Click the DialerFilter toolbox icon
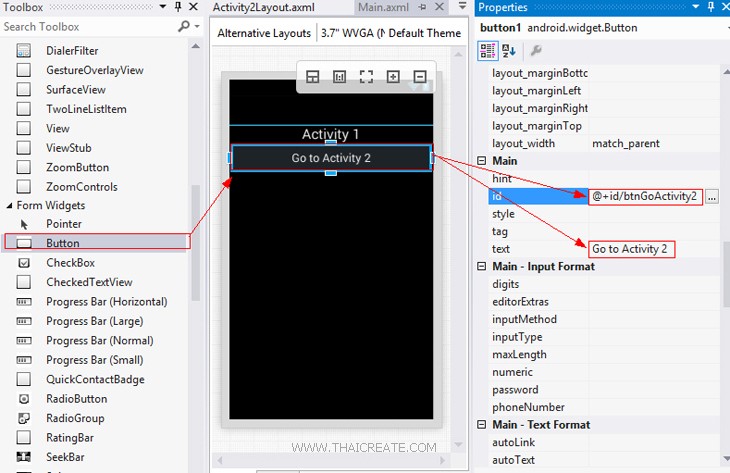Screen dimensions: 730x473 (x=23, y=50)
